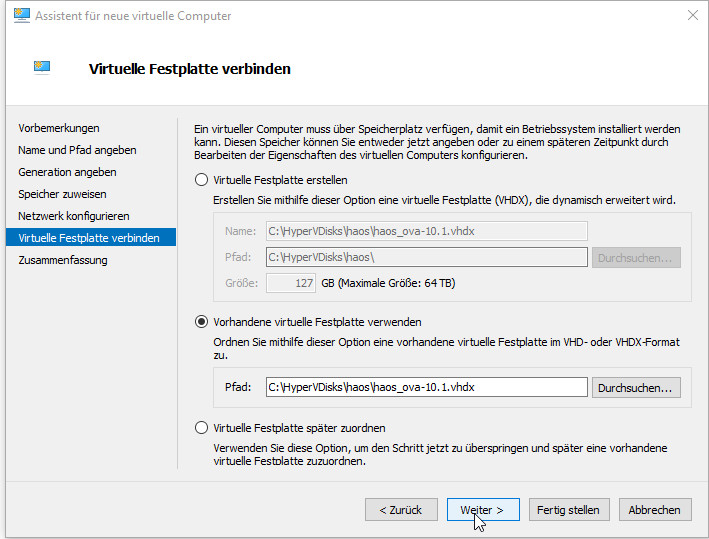
Task: Open 'Name und Pfad angeben' step
Action: (x=77, y=150)
